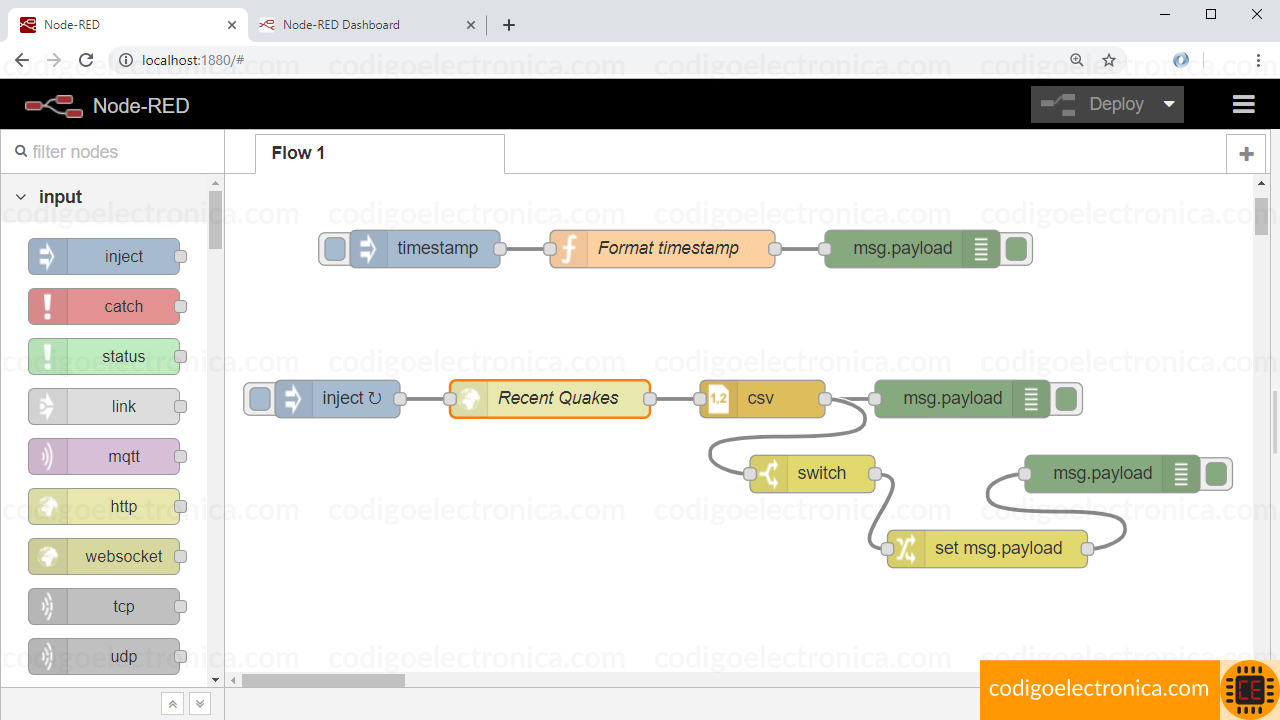
Task: Open the Deploy options dropdown arrow
Action: [1169, 104]
